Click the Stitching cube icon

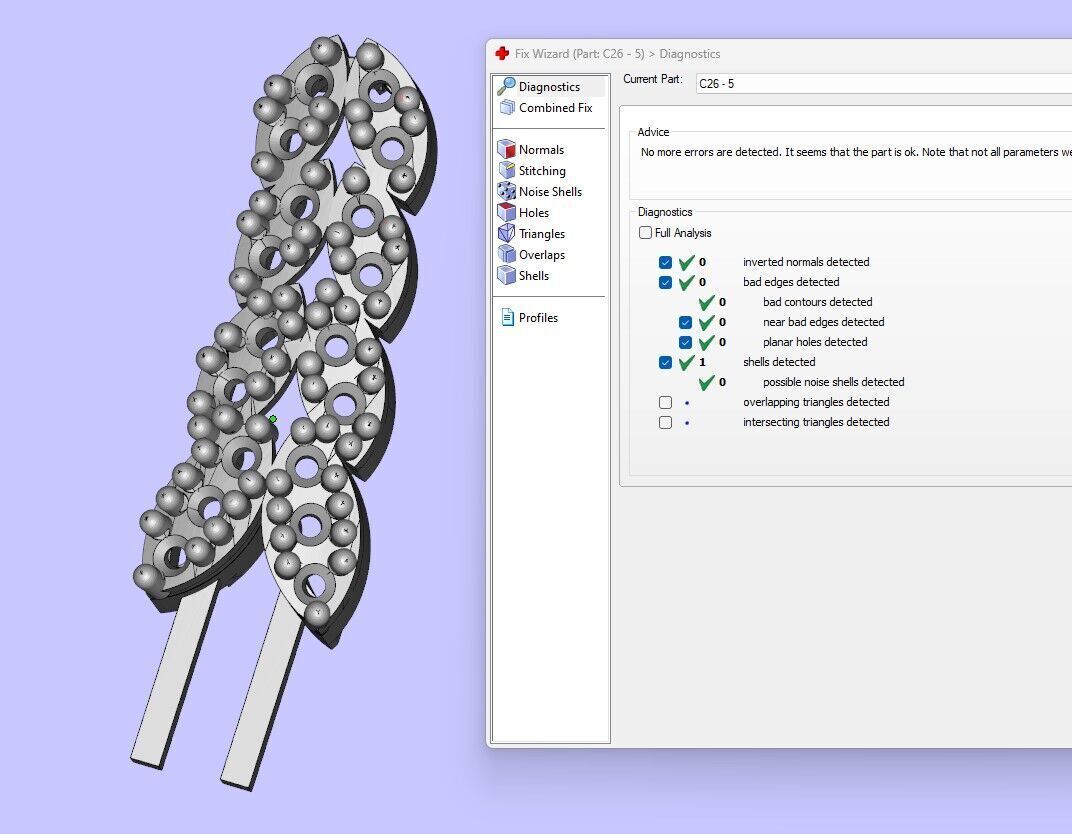point(506,170)
